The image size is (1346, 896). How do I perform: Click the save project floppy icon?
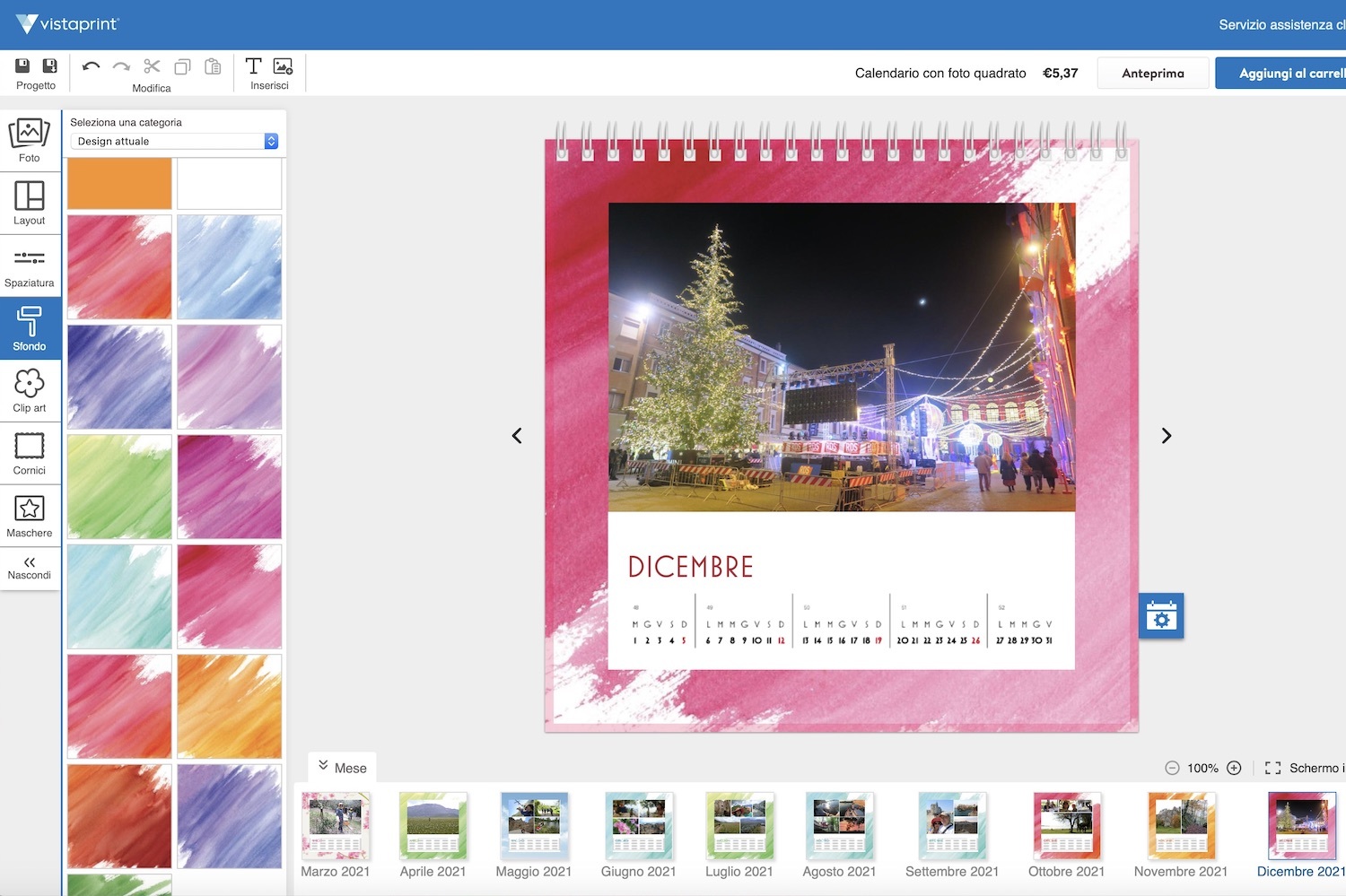(x=22, y=65)
